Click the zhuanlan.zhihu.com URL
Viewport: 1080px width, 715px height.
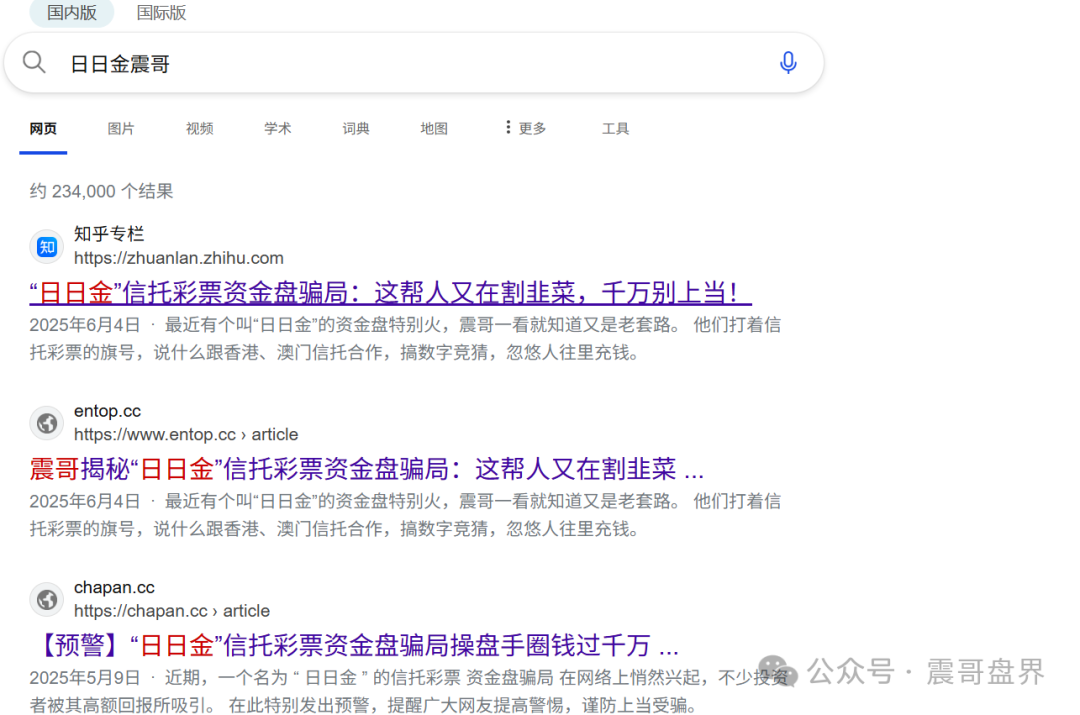coord(178,258)
